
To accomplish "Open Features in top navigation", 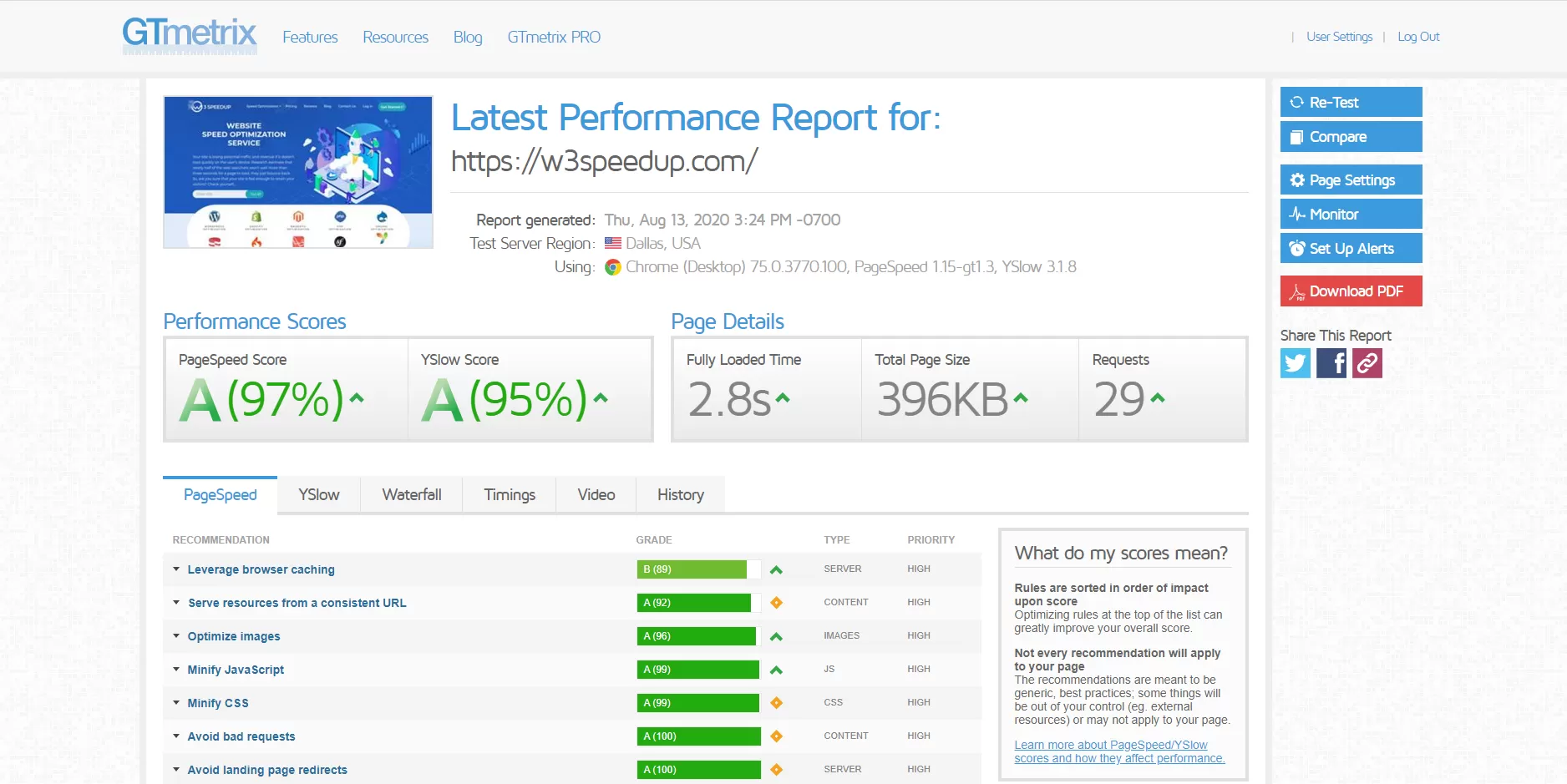I will pos(310,38).
